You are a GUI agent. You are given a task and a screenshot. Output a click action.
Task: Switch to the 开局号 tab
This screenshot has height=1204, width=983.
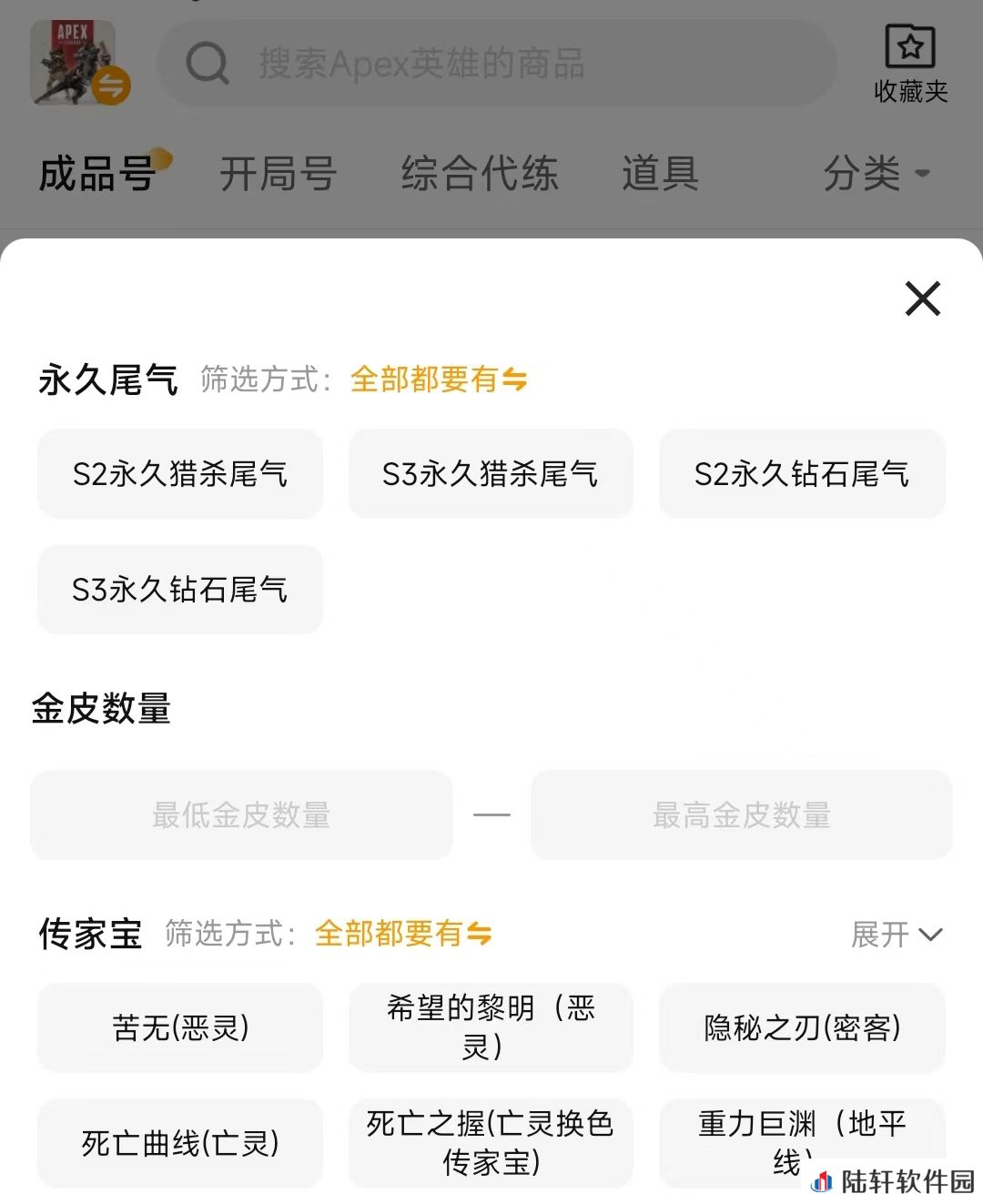[x=279, y=173]
